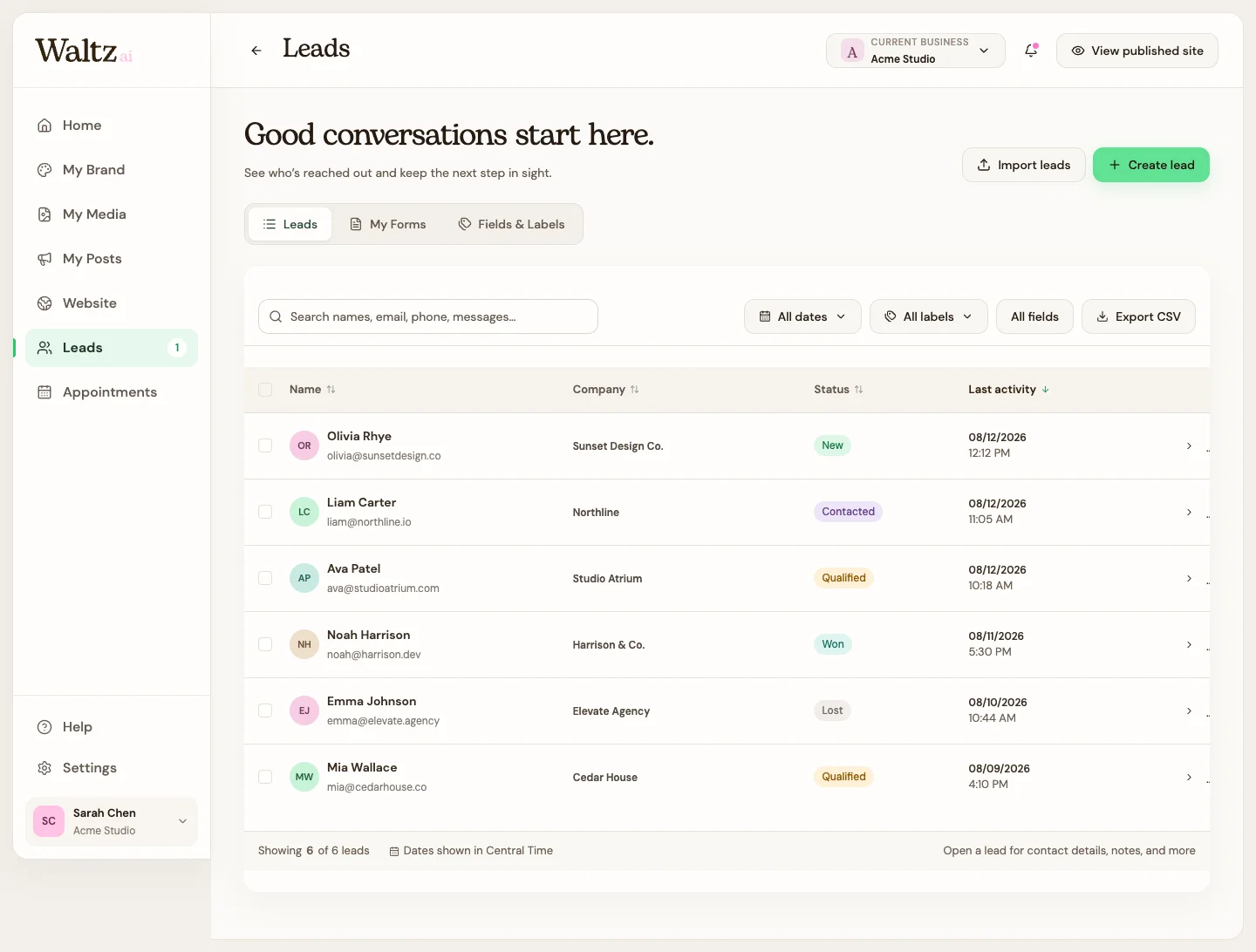
Task: Click the Contacted status badge for Liam Carter
Action: pos(848,512)
